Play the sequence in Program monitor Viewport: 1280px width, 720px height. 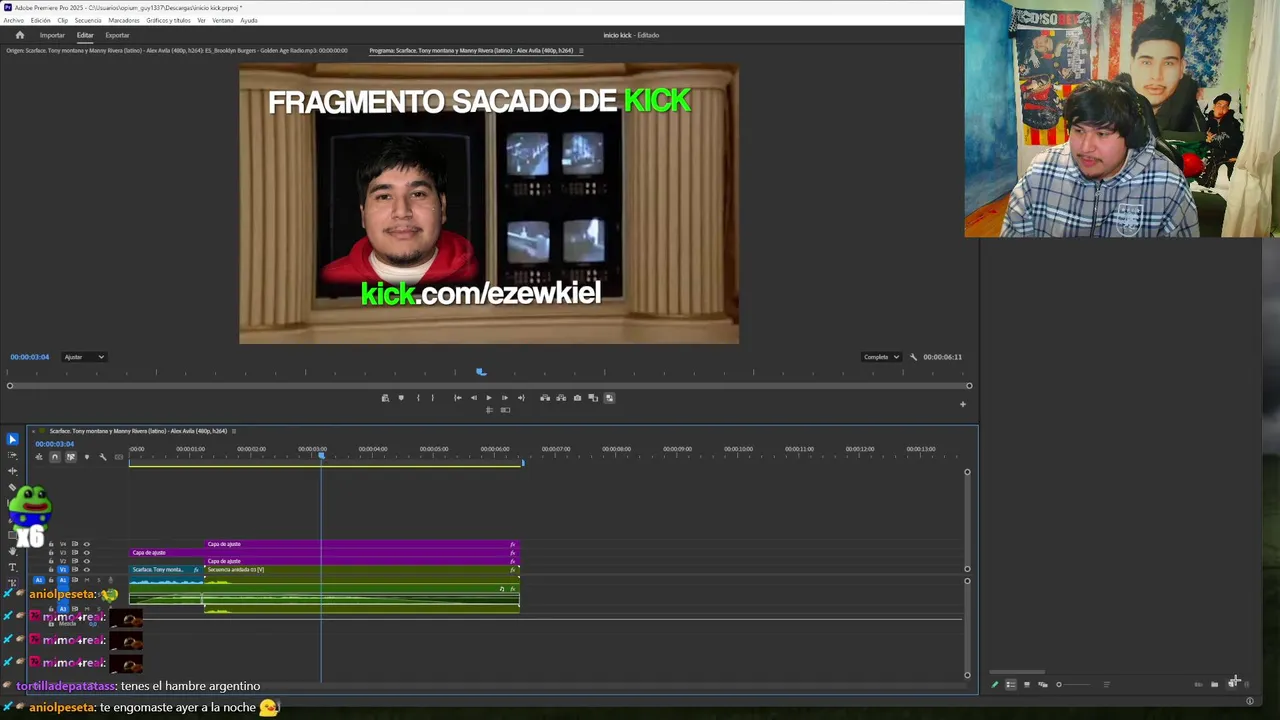[x=489, y=398]
